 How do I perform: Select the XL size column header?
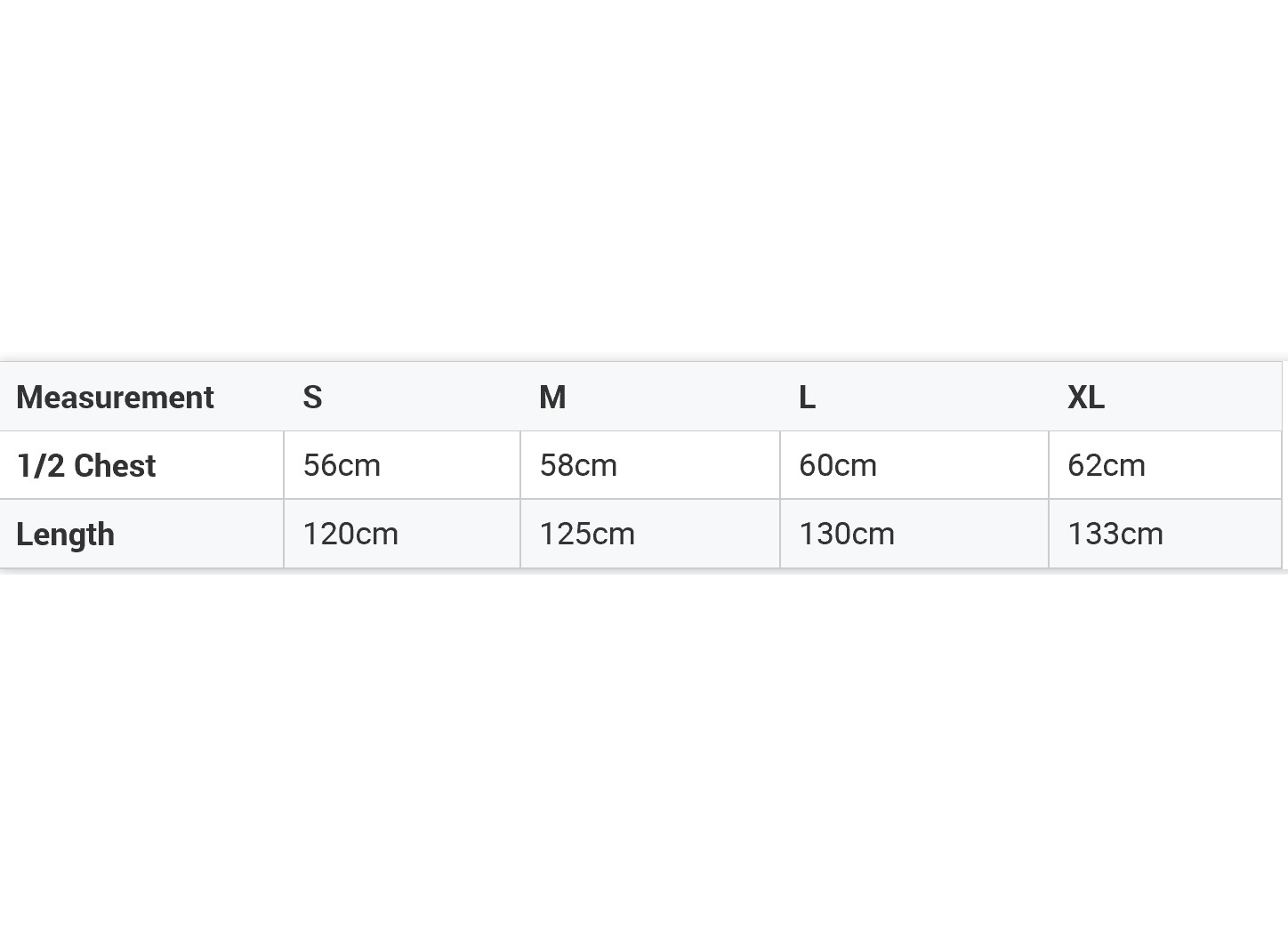[x=1086, y=398]
